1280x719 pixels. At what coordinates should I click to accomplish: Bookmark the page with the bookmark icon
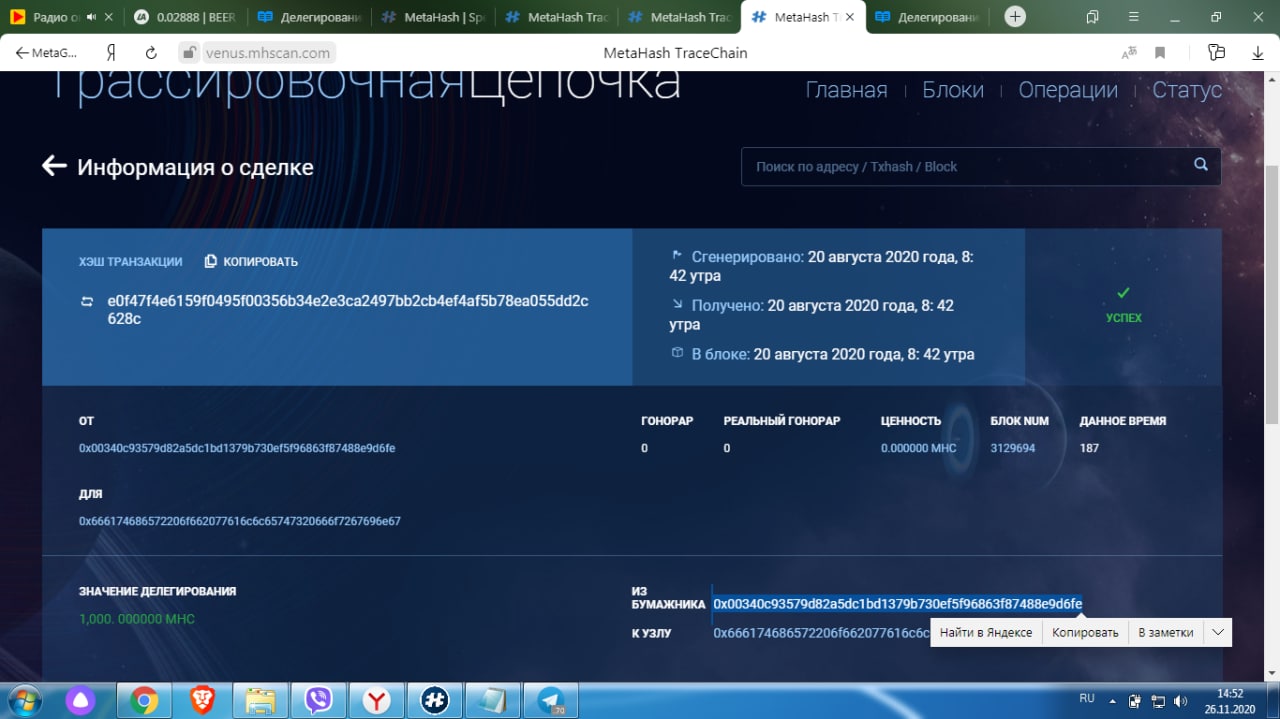(1160, 53)
